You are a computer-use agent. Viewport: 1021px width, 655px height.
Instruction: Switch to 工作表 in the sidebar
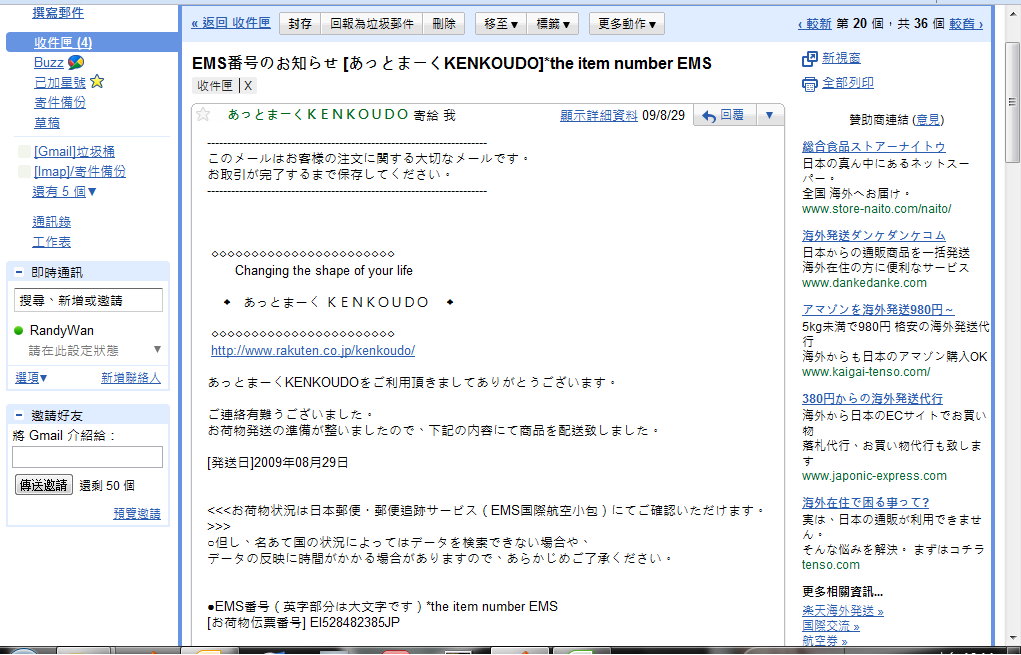pyautogui.click(x=50, y=239)
